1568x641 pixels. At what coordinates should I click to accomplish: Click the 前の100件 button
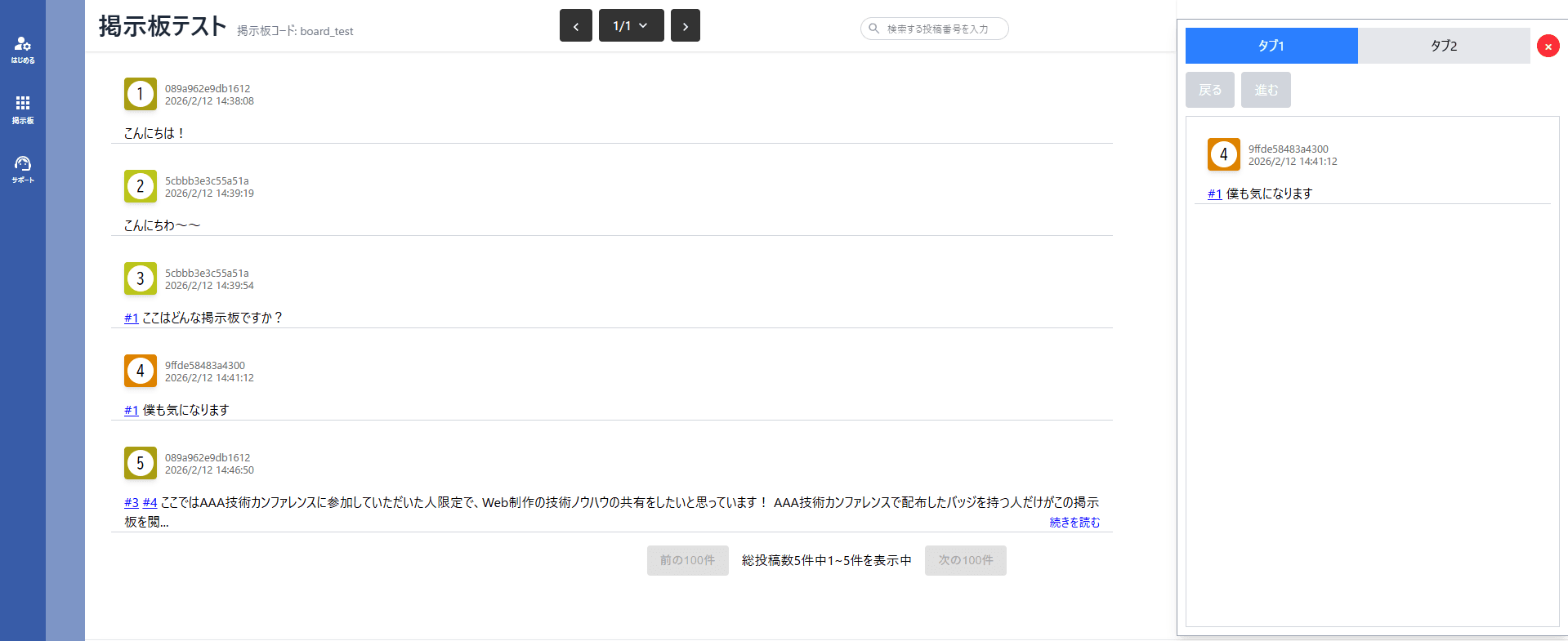pyautogui.click(x=687, y=560)
